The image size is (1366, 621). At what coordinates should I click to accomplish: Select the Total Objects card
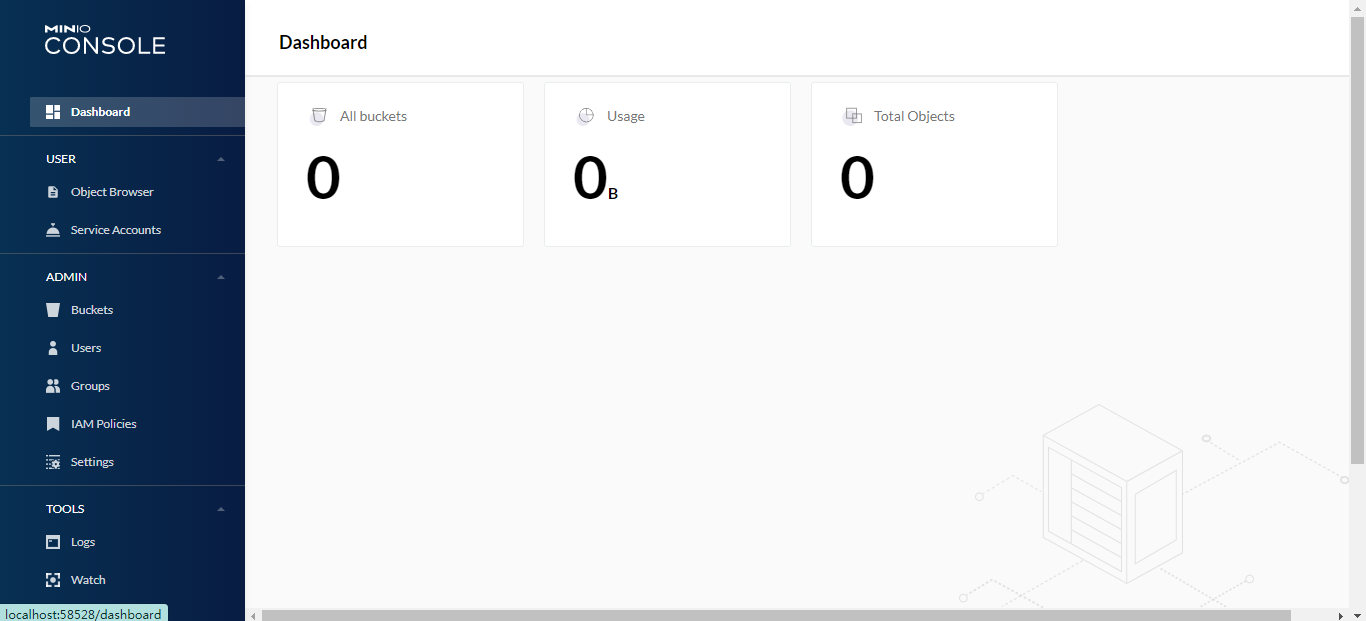tap(934, 164)
